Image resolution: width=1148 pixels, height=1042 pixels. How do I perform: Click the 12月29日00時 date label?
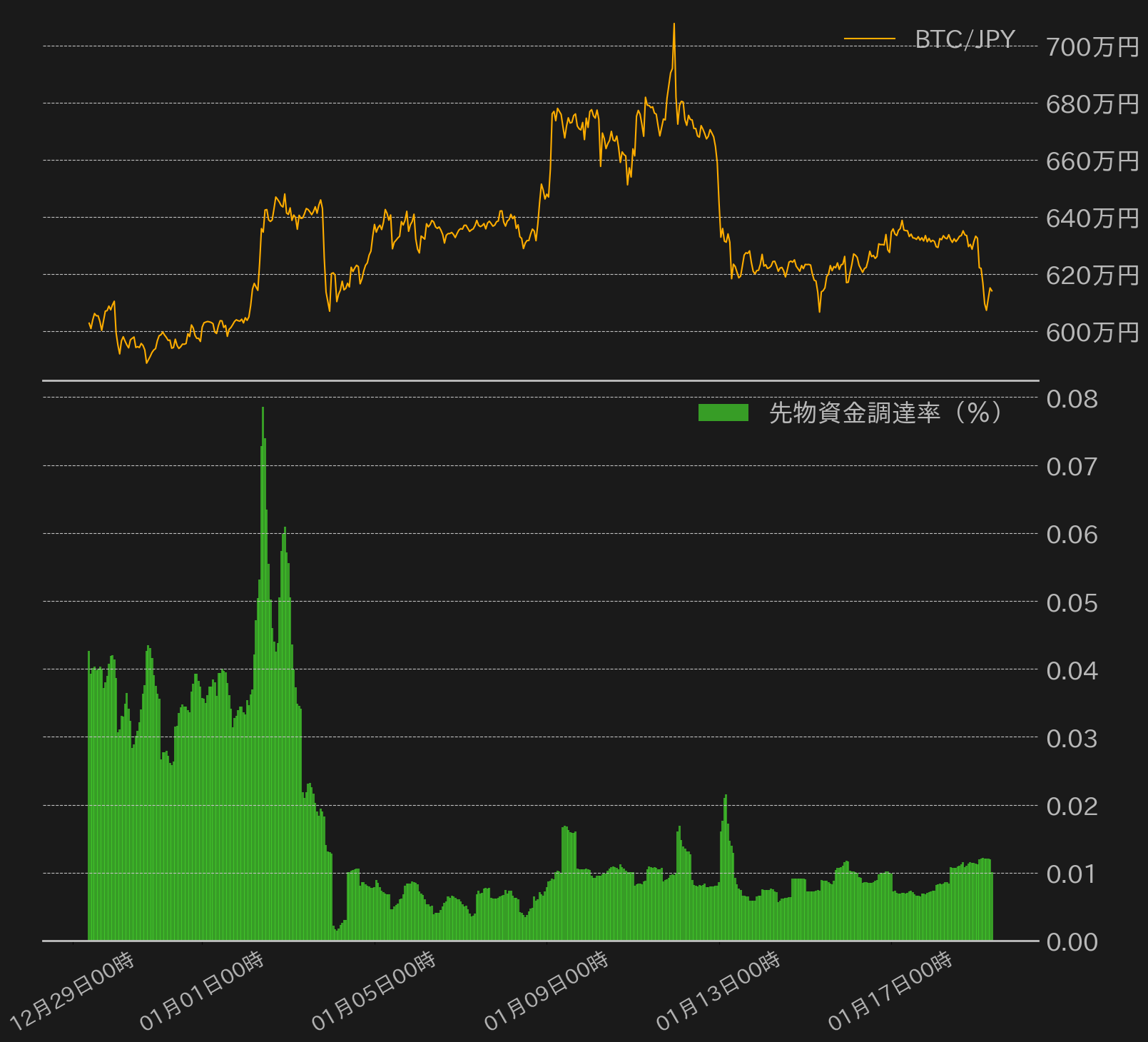73,991
